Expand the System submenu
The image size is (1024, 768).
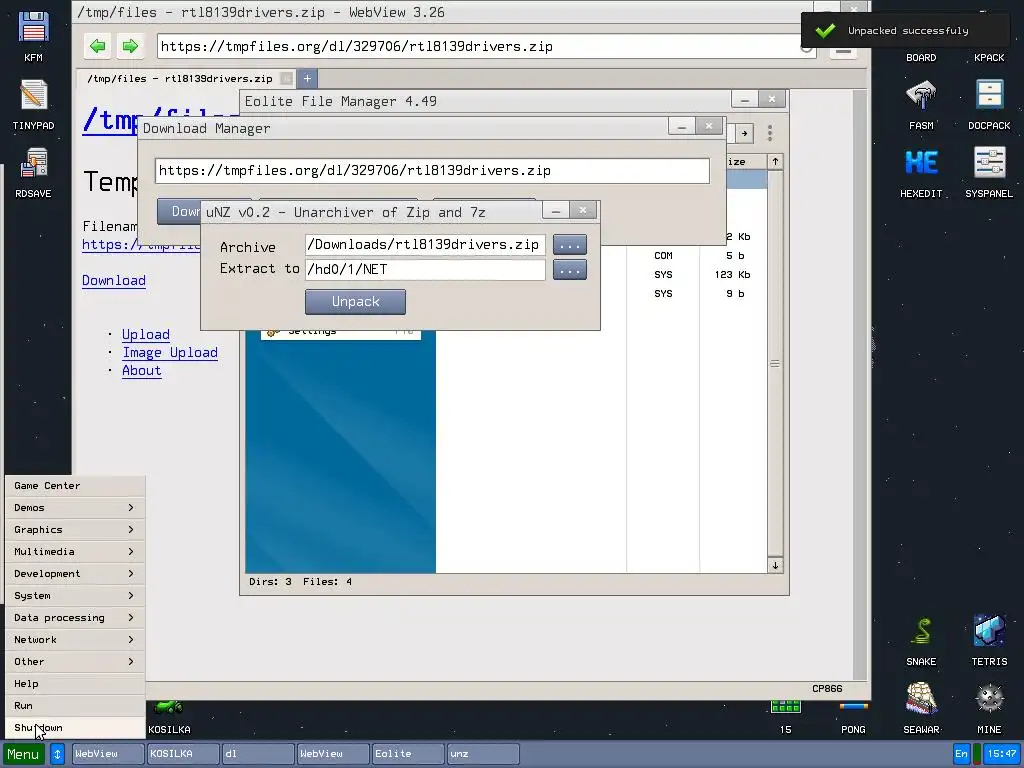[x=75, y=596]
